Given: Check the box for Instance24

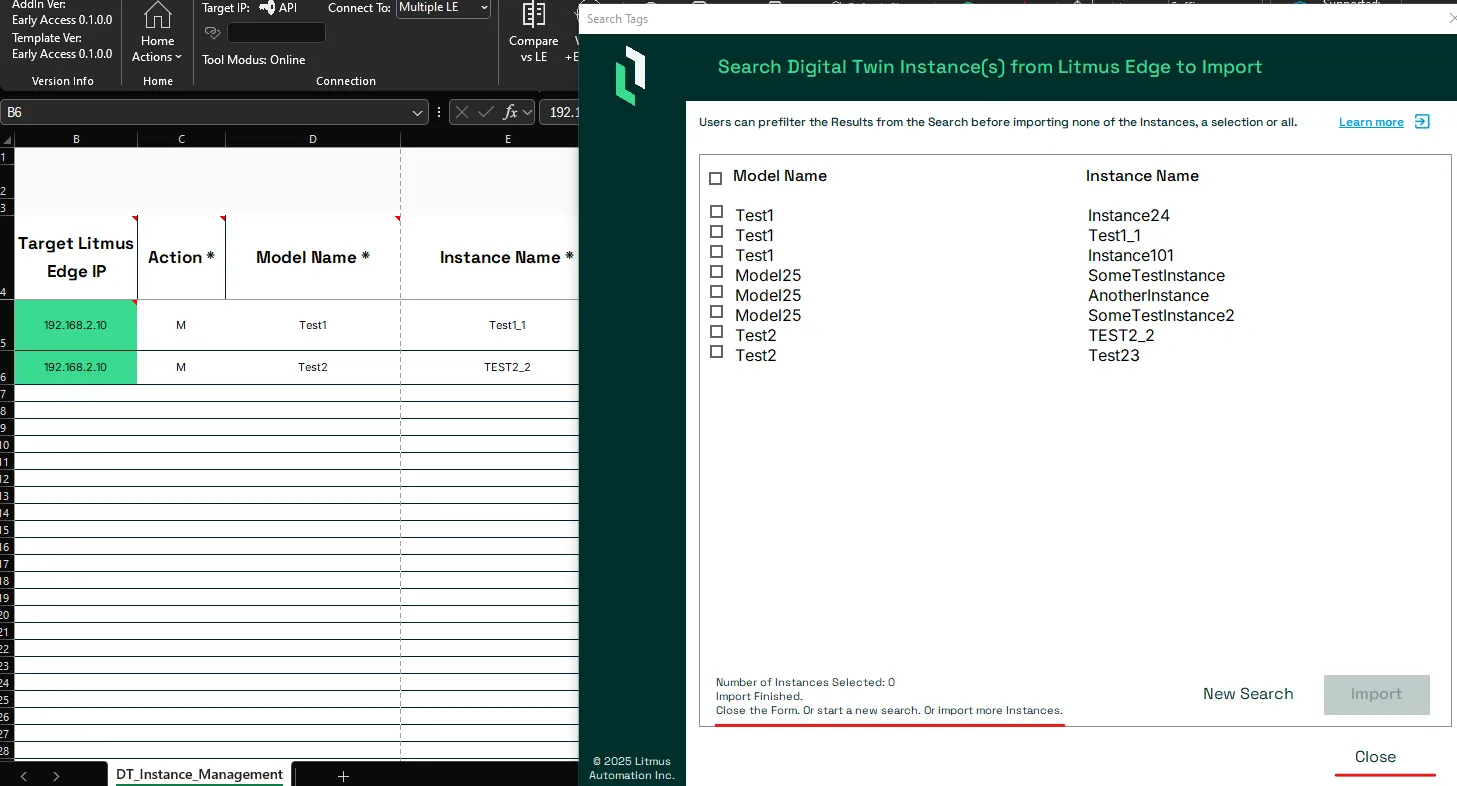Looking at the screenshot, I should click(716, 212).
